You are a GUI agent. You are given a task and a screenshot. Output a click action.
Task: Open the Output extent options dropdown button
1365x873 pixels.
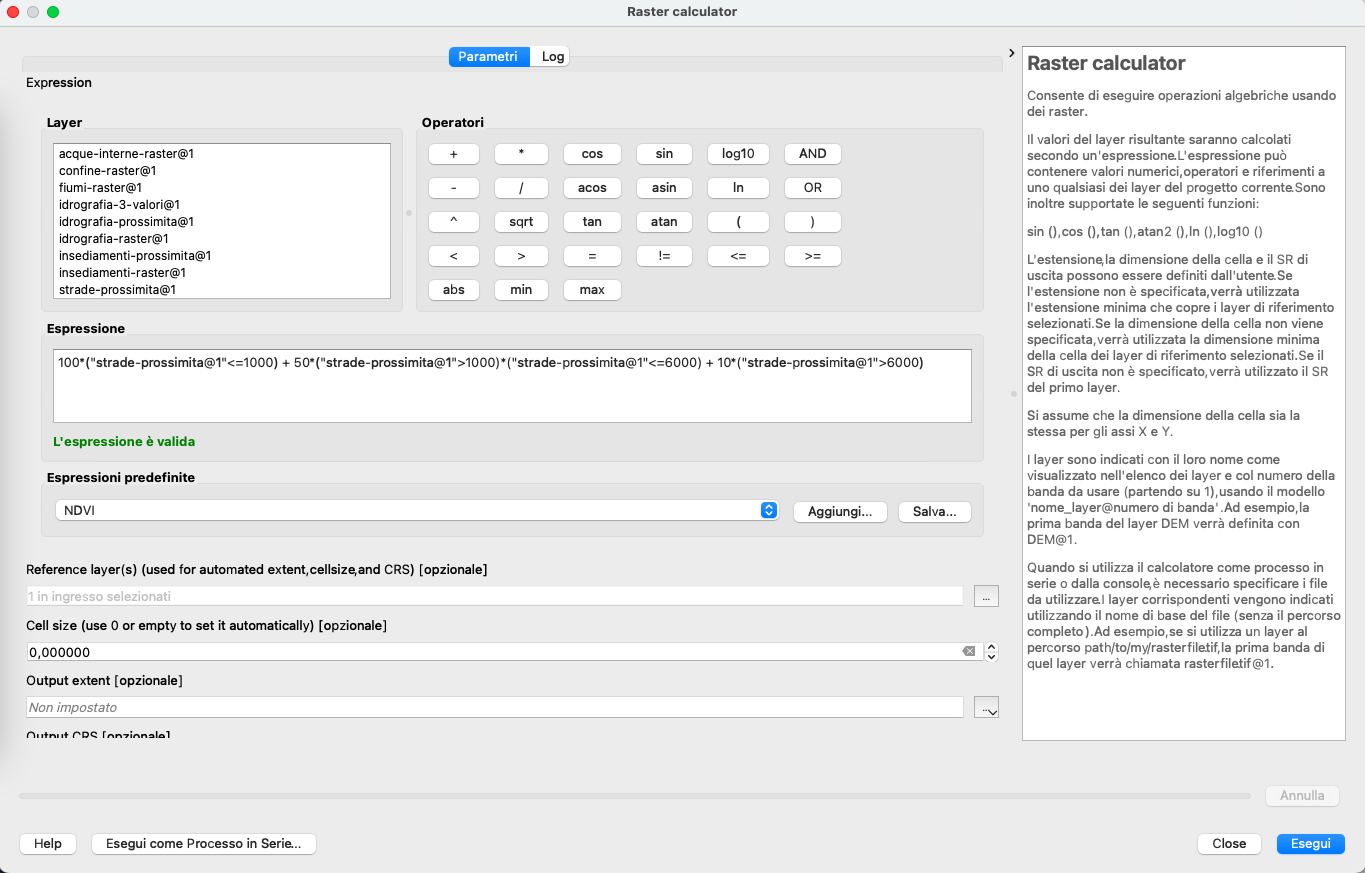(986, 708)
